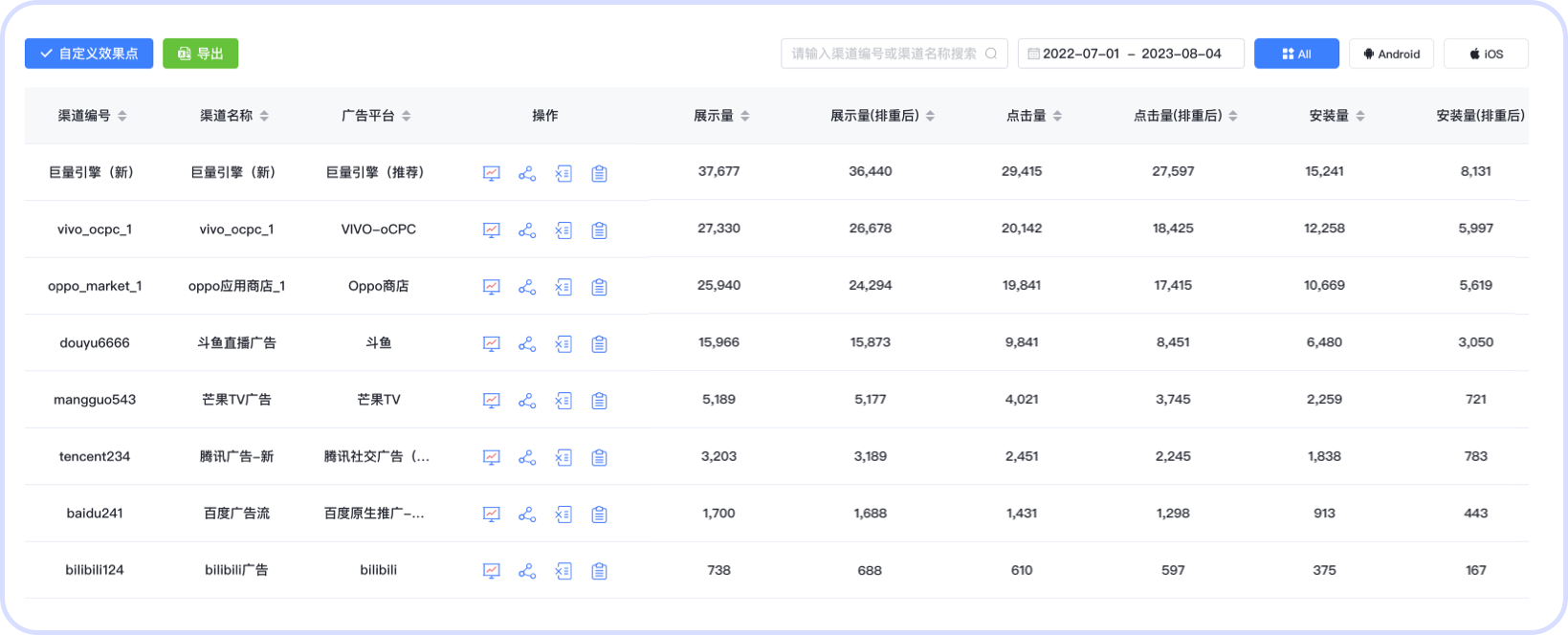
Task: Click share nodes icon in oppo_market_1 row
Action: point(527,287)
